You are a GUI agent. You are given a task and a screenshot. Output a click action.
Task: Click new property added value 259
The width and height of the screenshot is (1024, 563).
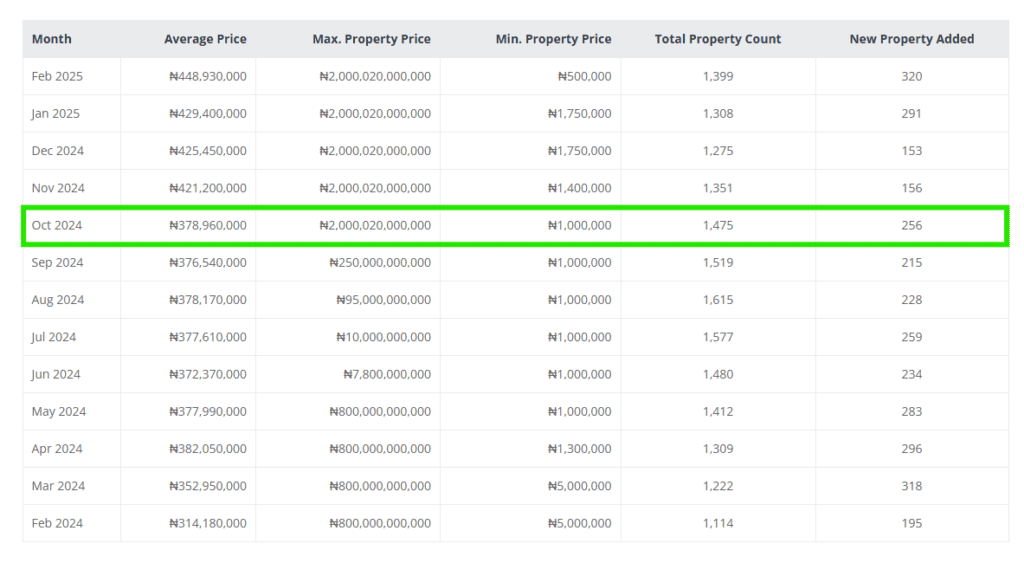click(x=912, y=337)
